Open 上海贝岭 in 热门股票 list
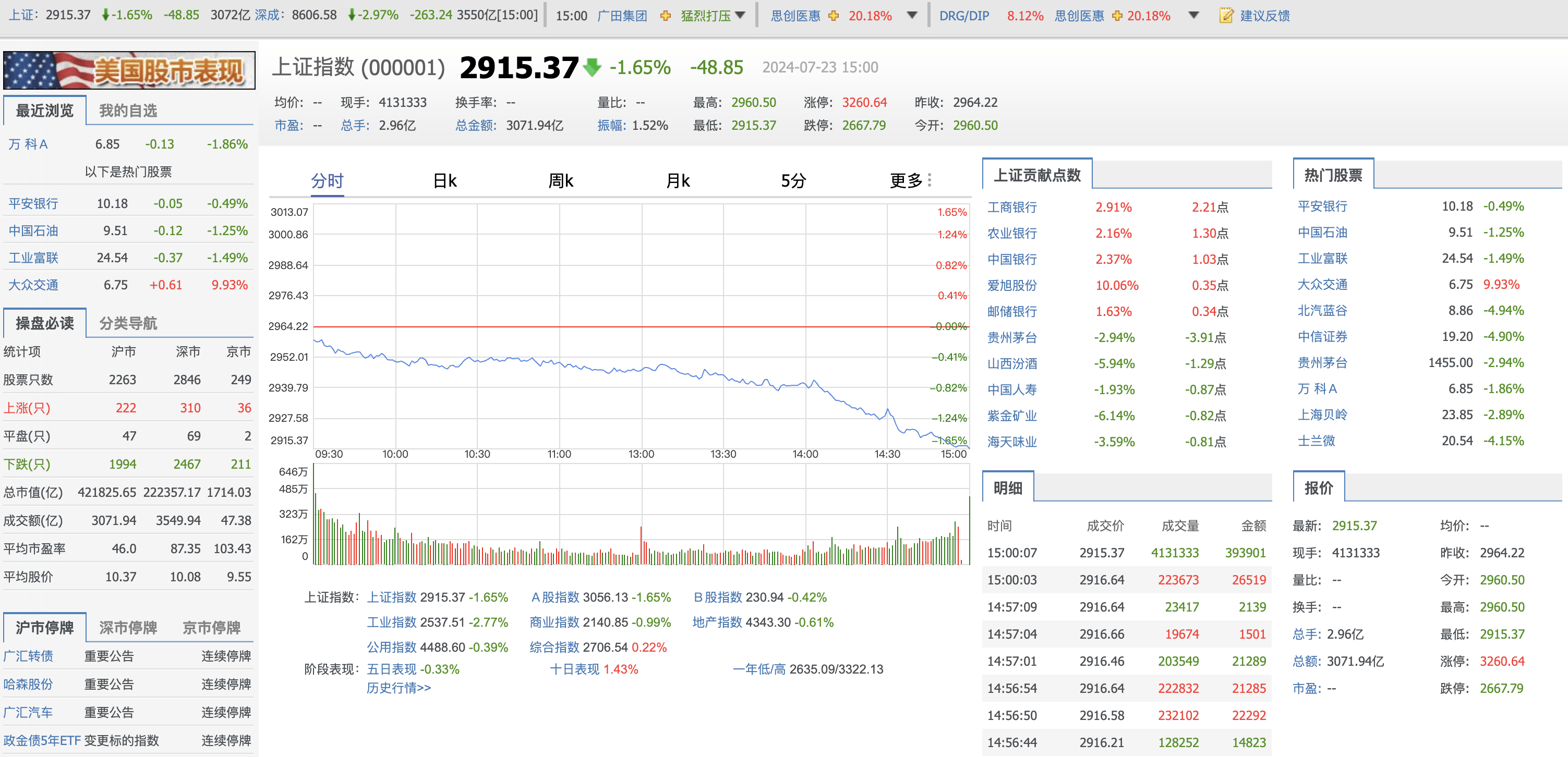1568x757 pixels. (x=1322, y=414)
